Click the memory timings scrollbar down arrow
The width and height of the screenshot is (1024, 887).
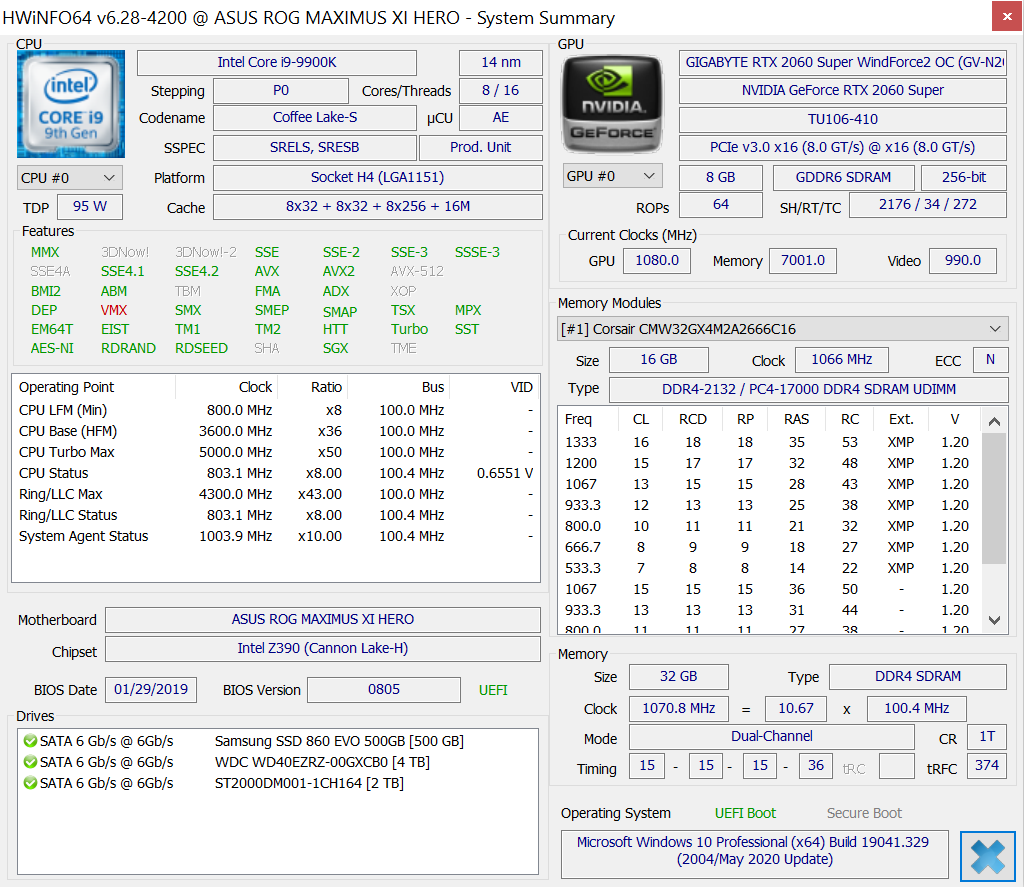[994, 621]
